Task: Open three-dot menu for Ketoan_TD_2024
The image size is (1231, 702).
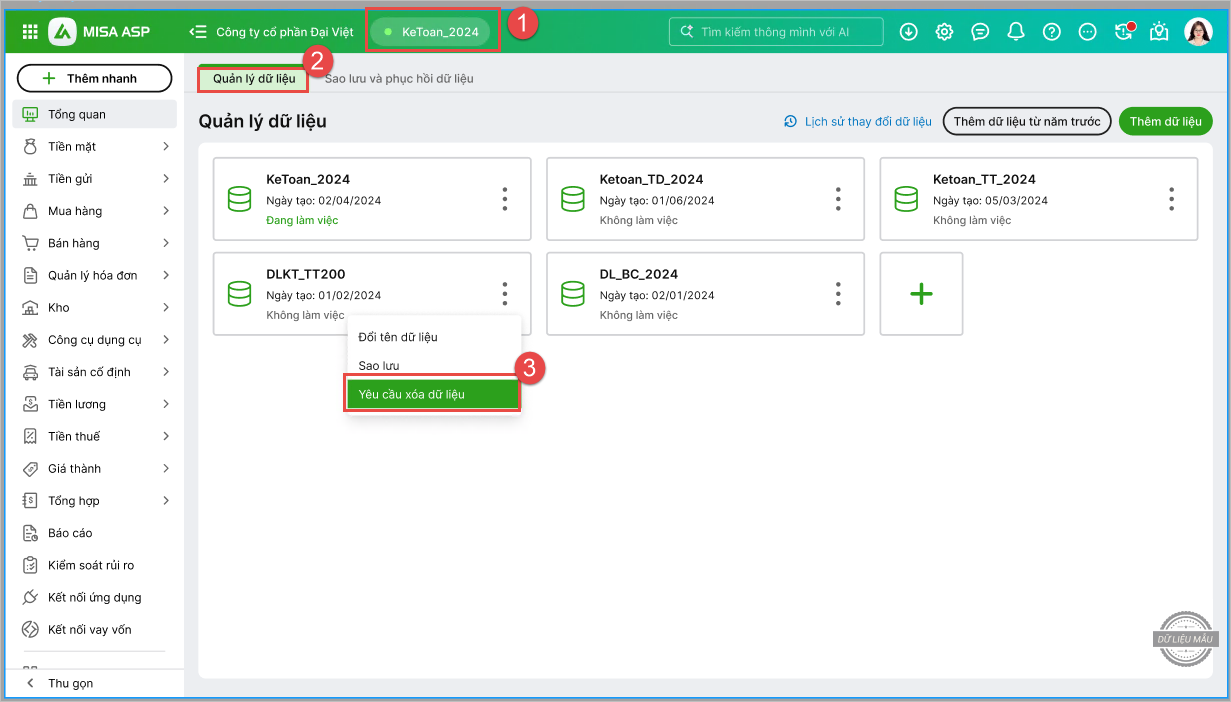Action: [x=838, y=199]
